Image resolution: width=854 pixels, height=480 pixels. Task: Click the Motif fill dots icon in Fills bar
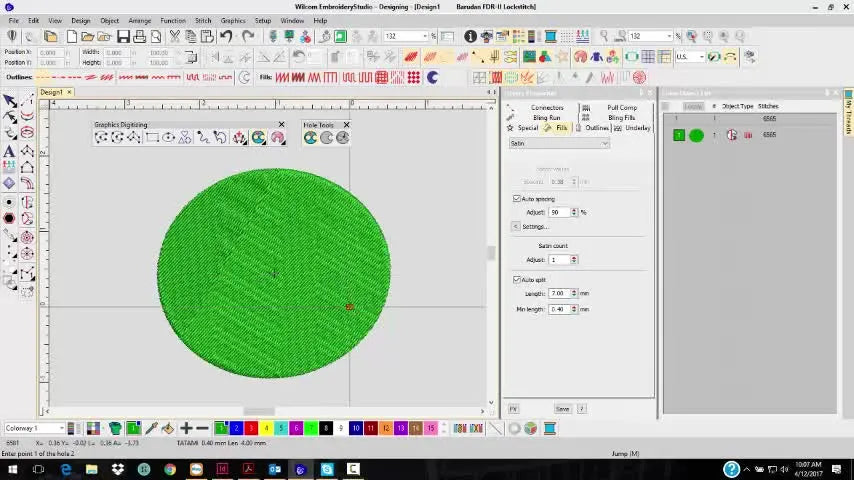(x=414, y=77)
